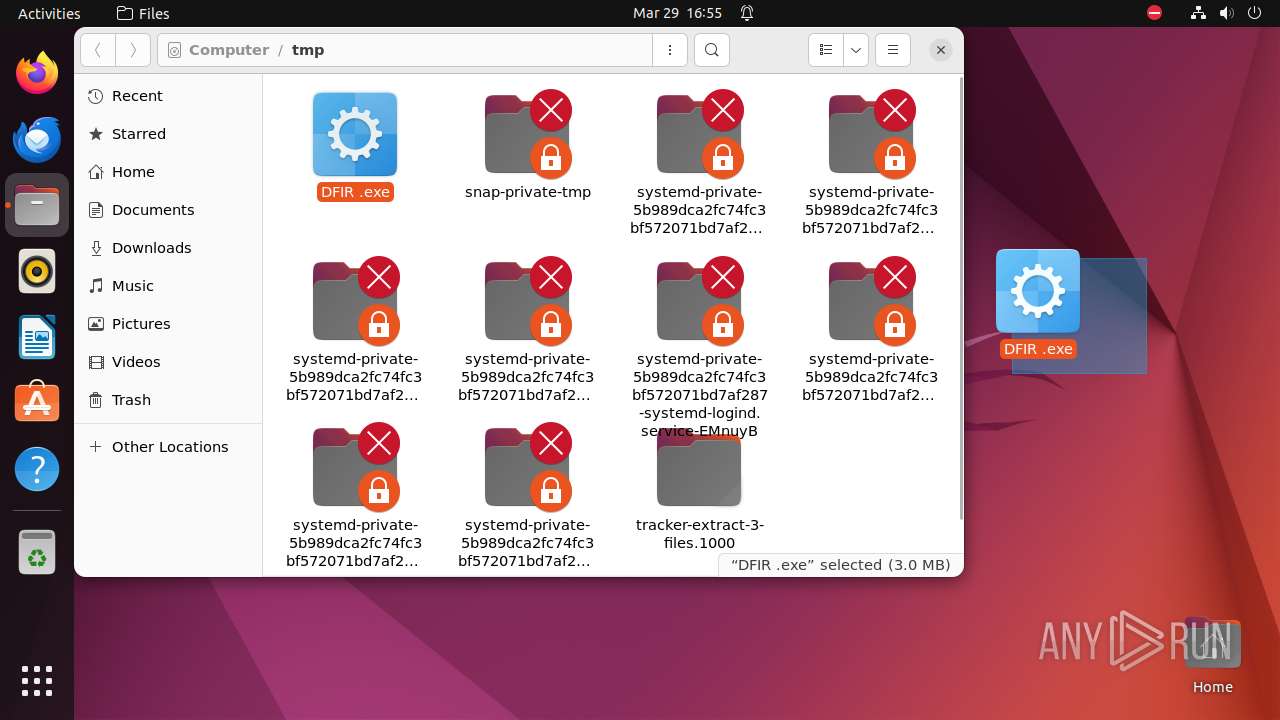Open Downloads in the sidebar
This screenshot has height=720, width=1280.
click(x=169, y=248)
